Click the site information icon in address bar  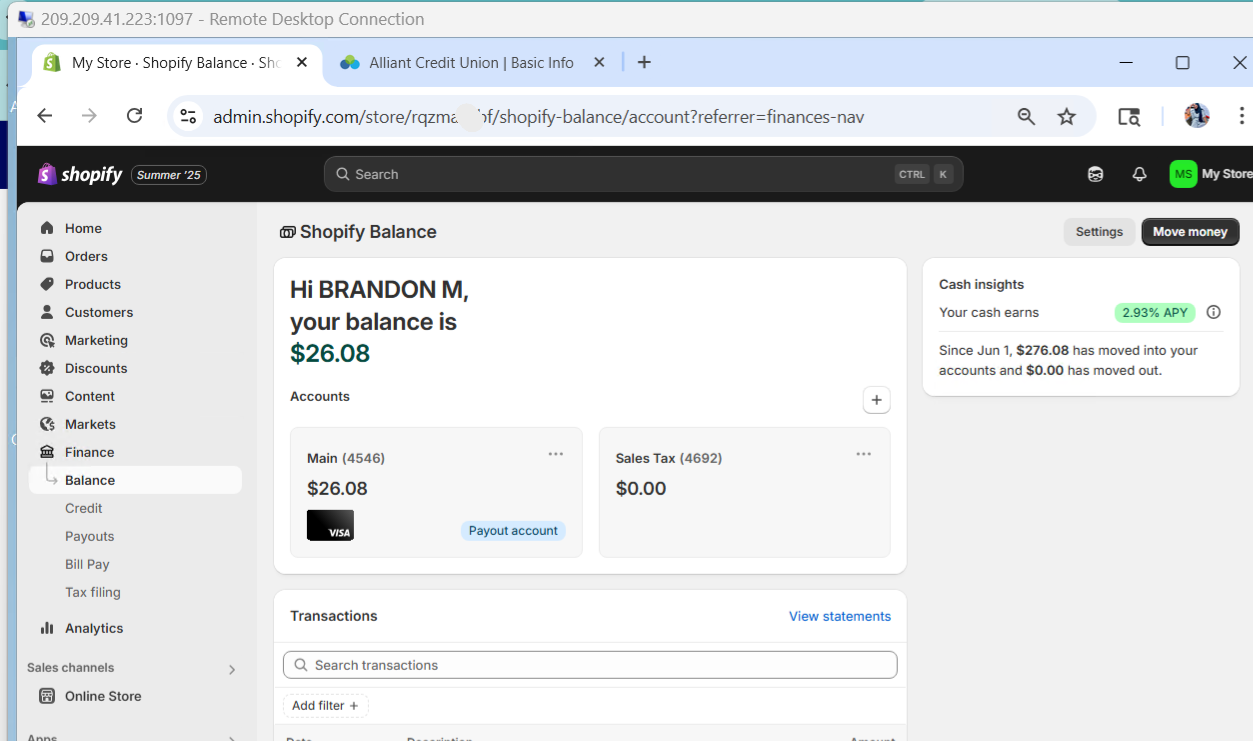pos(188,117)
